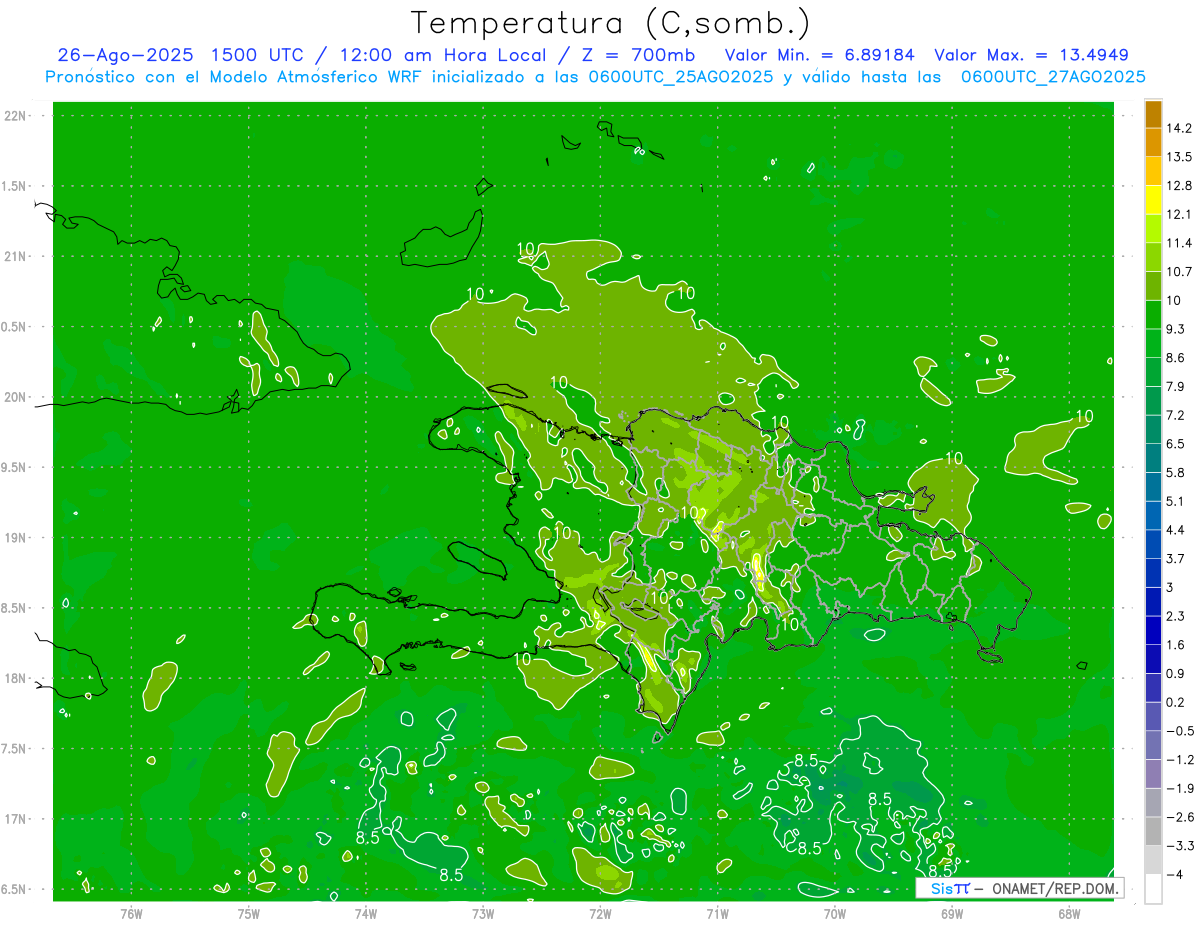Click the "70W" longitude axis label
1200x927 pixels.
(x=834, y=913)
